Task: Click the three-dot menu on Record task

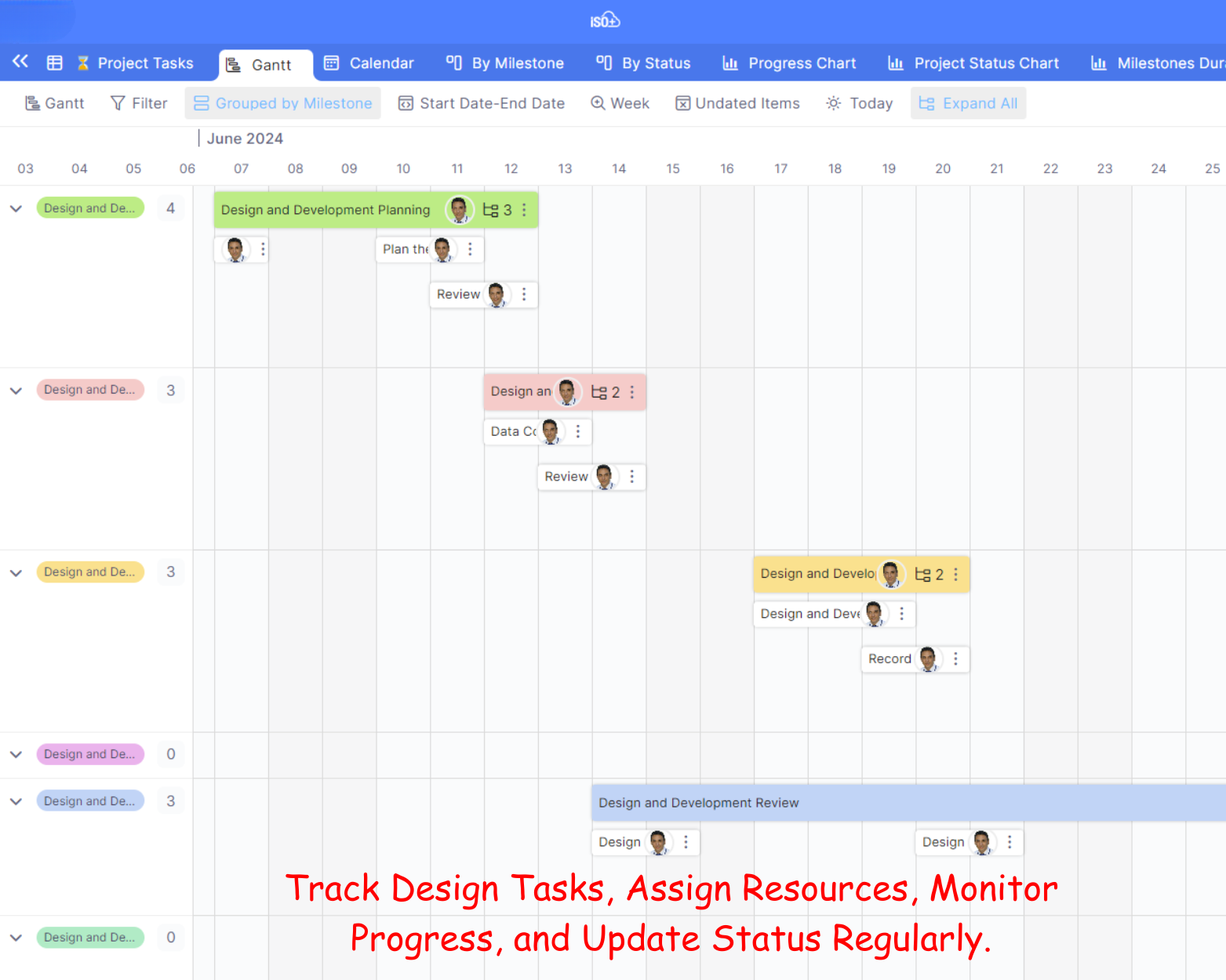Action: point(955,659)
